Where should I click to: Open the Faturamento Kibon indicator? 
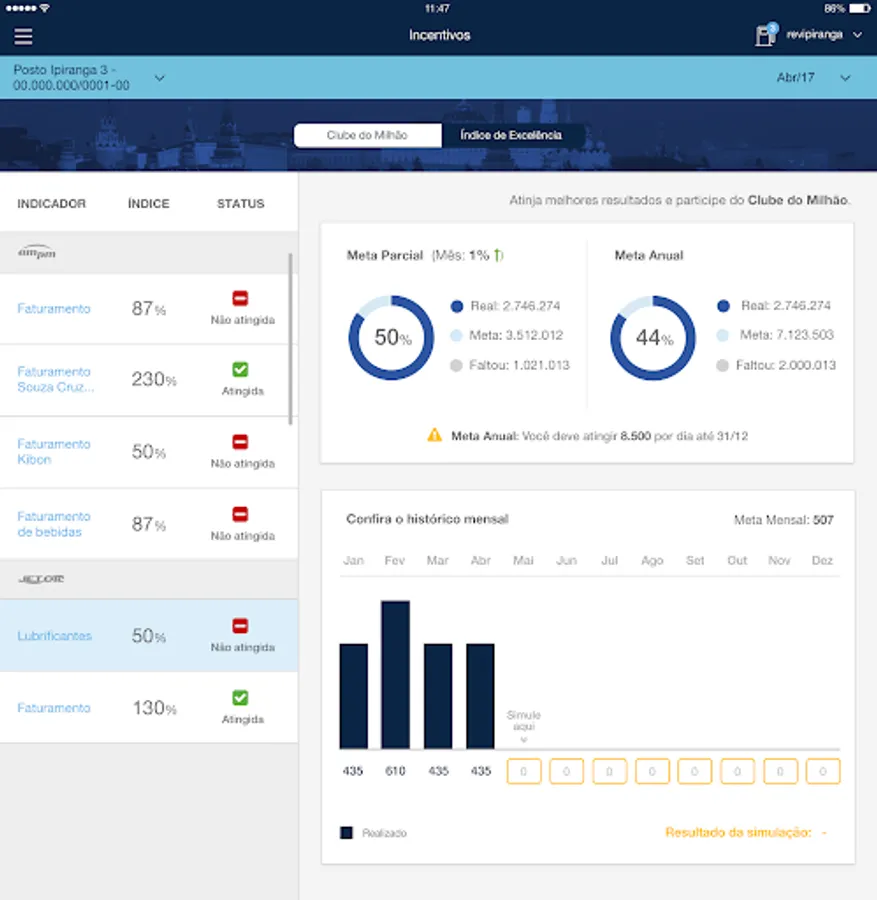coord(54,452)
